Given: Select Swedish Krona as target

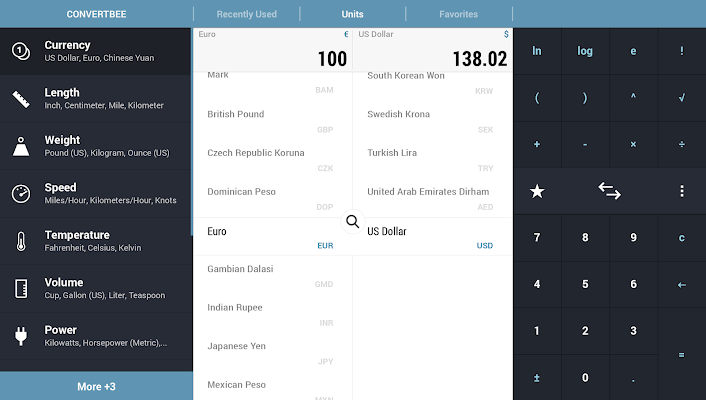Looking at the screenshot, I should pyautogui.click(x=433, y=121).
